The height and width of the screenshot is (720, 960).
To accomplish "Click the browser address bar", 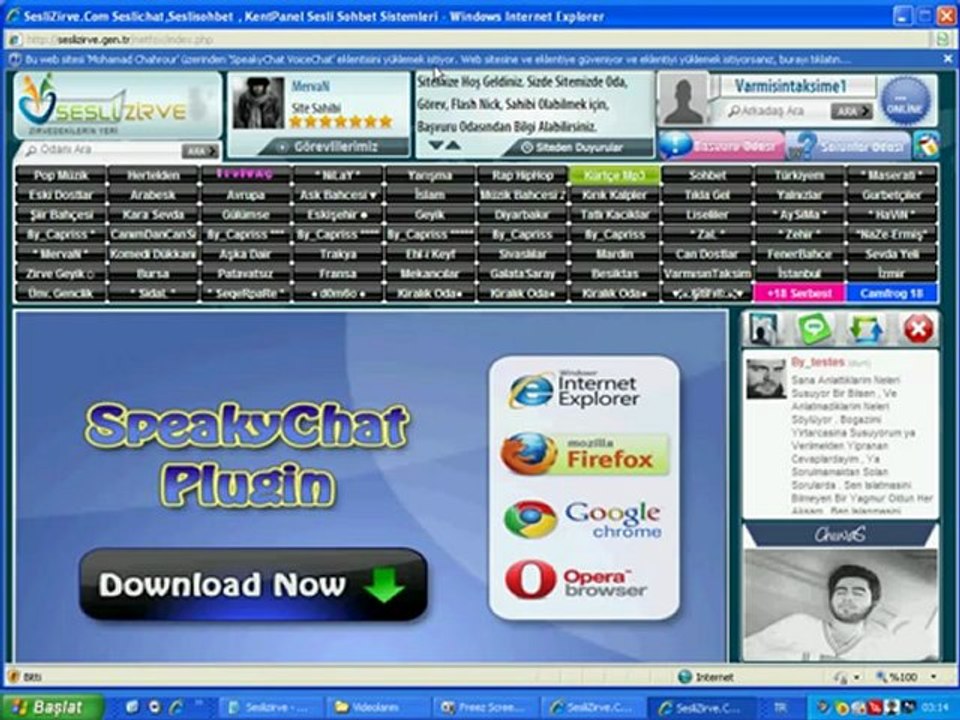I will [x=471, y=40].
